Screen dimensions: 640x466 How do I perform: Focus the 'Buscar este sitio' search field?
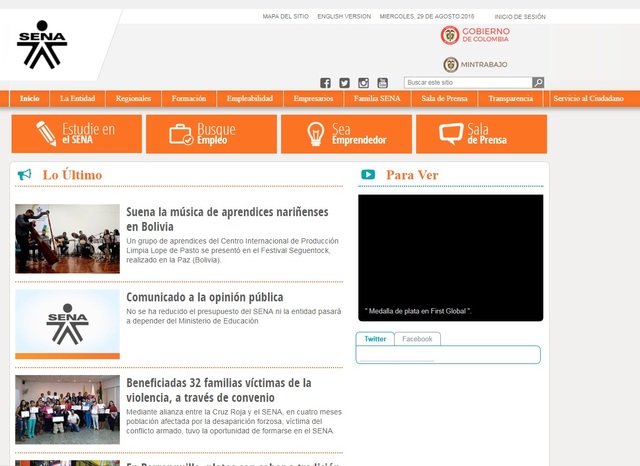468,82
